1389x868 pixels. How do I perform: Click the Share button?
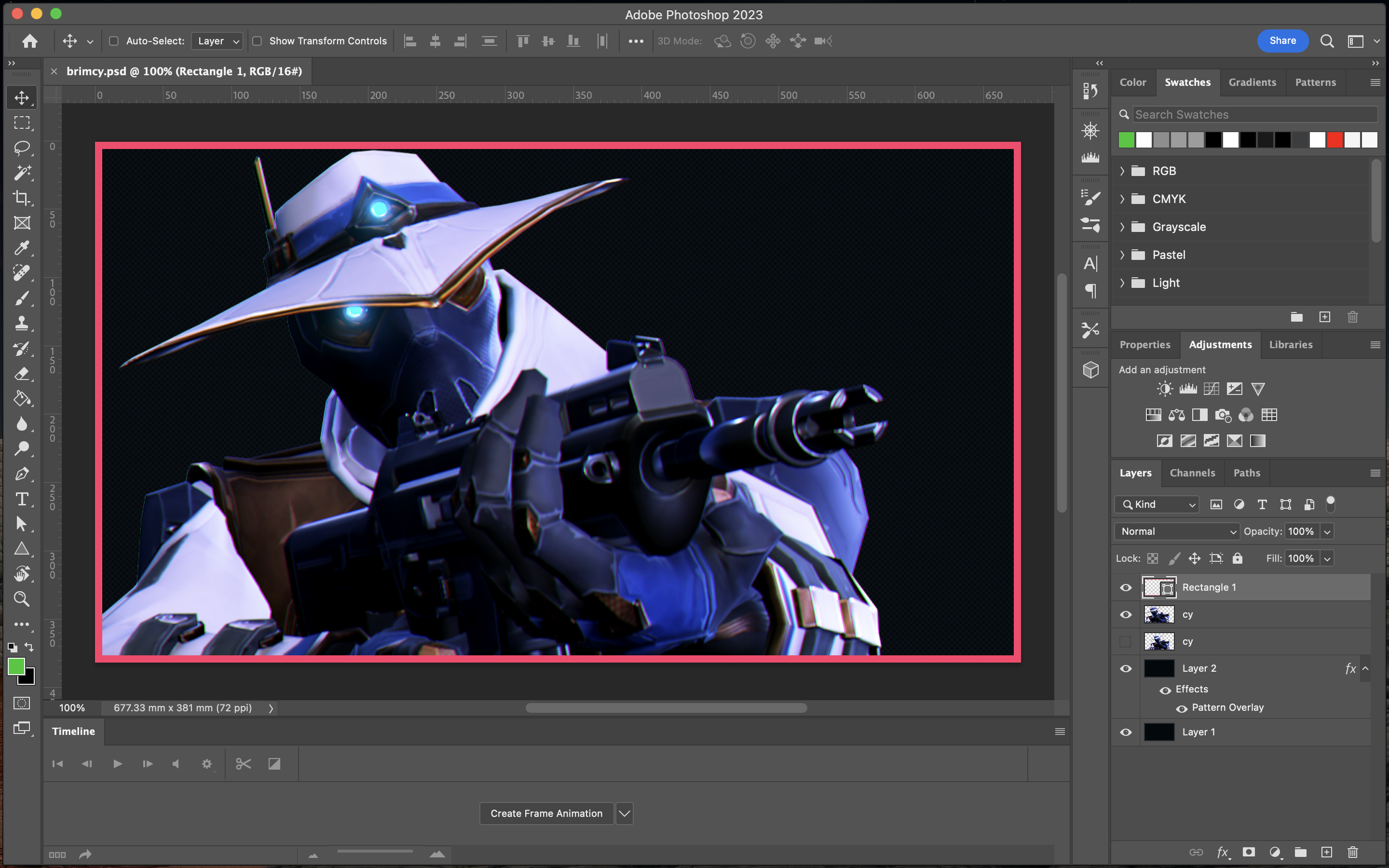[x=1282, y=41]
